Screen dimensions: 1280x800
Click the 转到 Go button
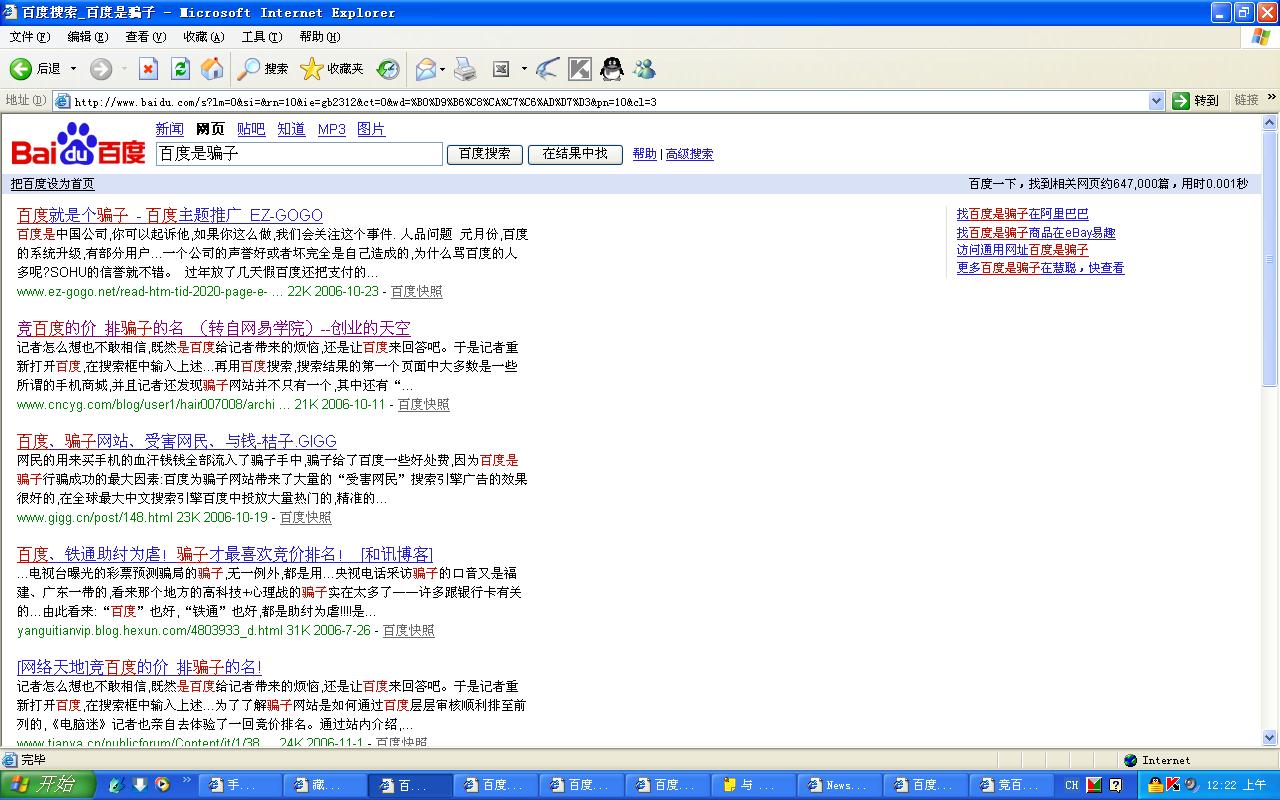click(x=1196, y=101)
